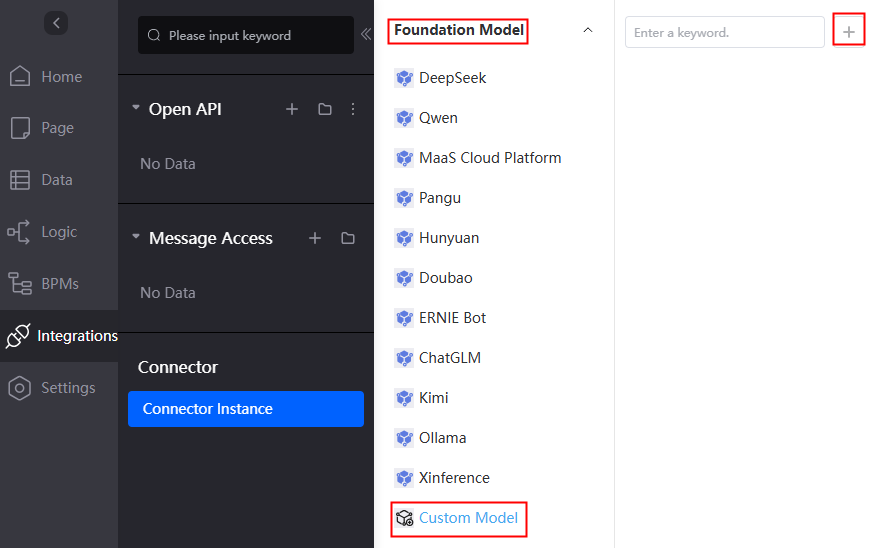
Task: Go to Page menu label
Action: [x=58, y=128]
